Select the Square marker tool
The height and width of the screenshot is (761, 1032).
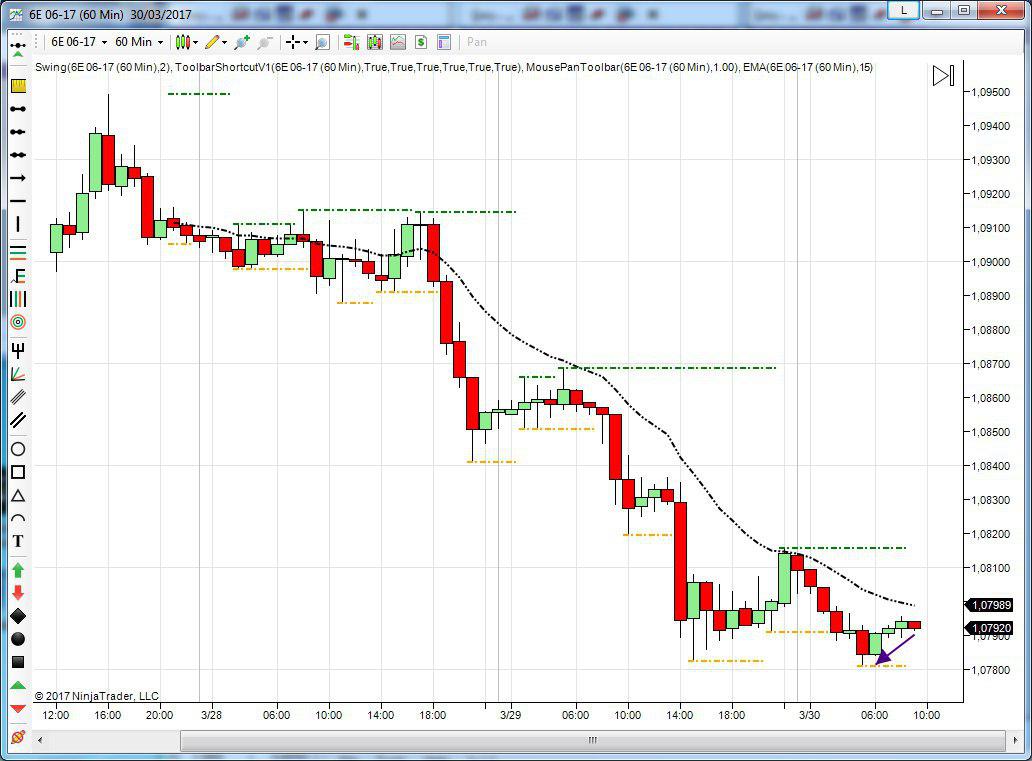tap(18, 662)
